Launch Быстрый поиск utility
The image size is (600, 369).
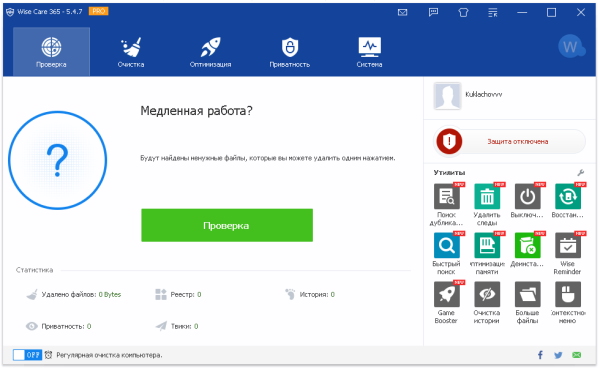click(447, 254)
